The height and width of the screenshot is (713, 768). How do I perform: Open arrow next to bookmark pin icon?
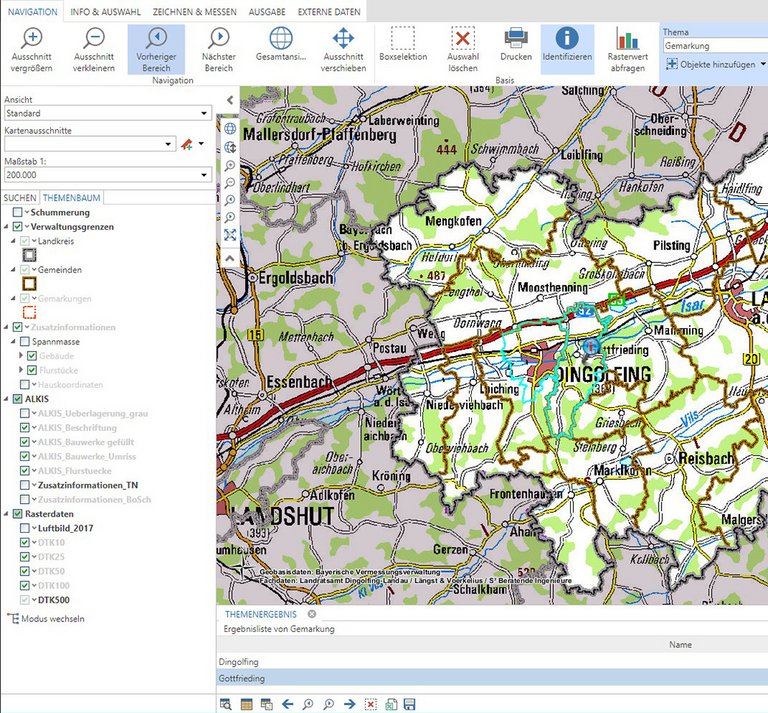coord(201,144)
